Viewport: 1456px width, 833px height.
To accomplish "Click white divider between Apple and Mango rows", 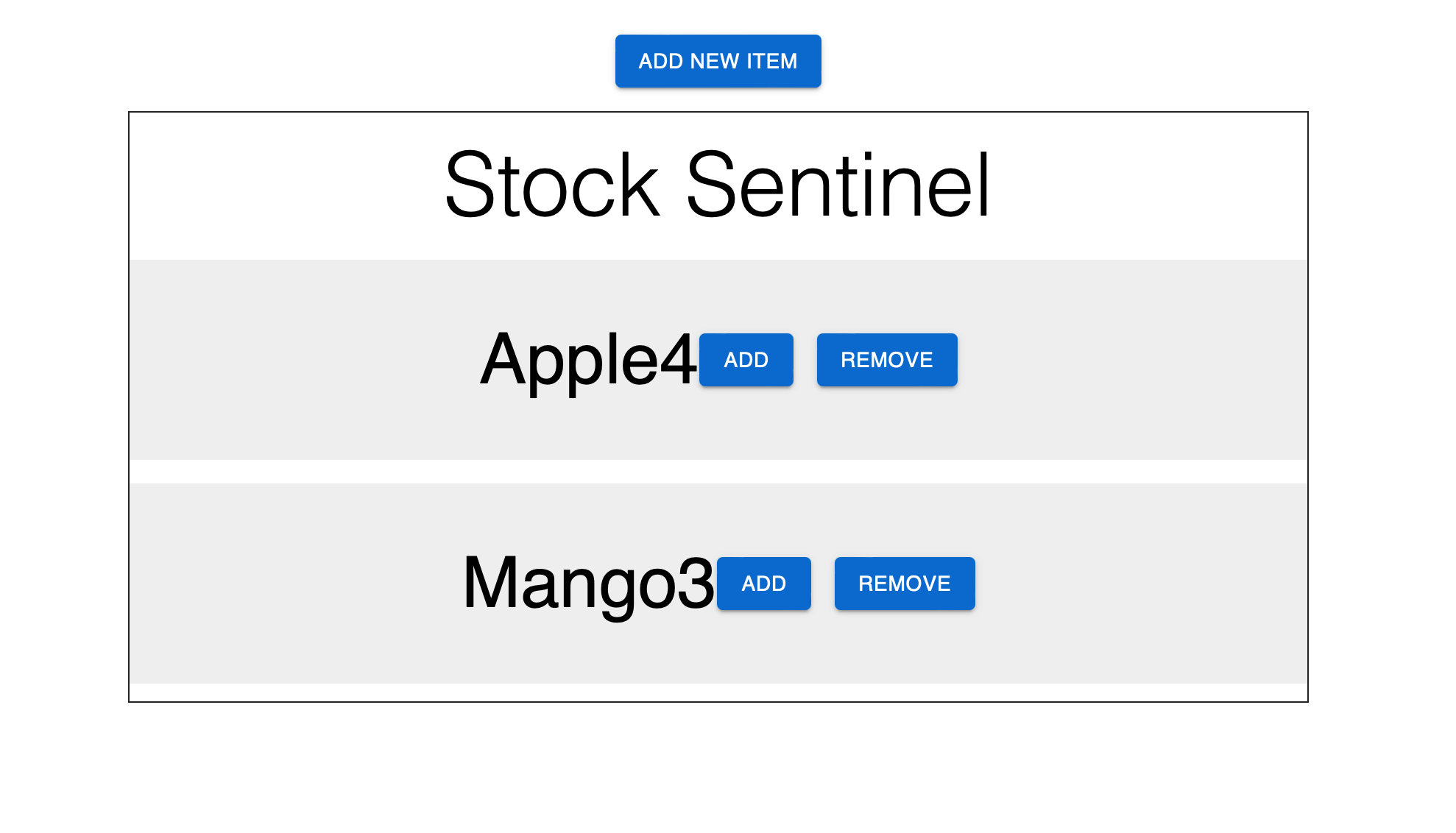I will tap(718, 472).
